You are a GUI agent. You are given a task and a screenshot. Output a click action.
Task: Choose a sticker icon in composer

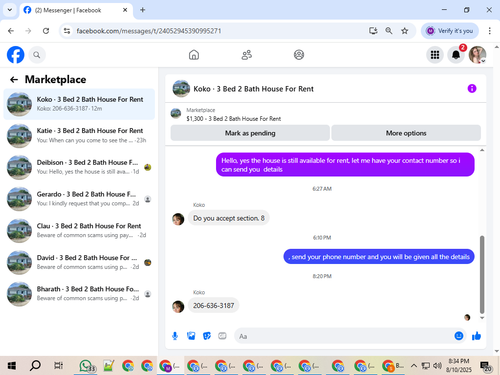tap(207, 336)
